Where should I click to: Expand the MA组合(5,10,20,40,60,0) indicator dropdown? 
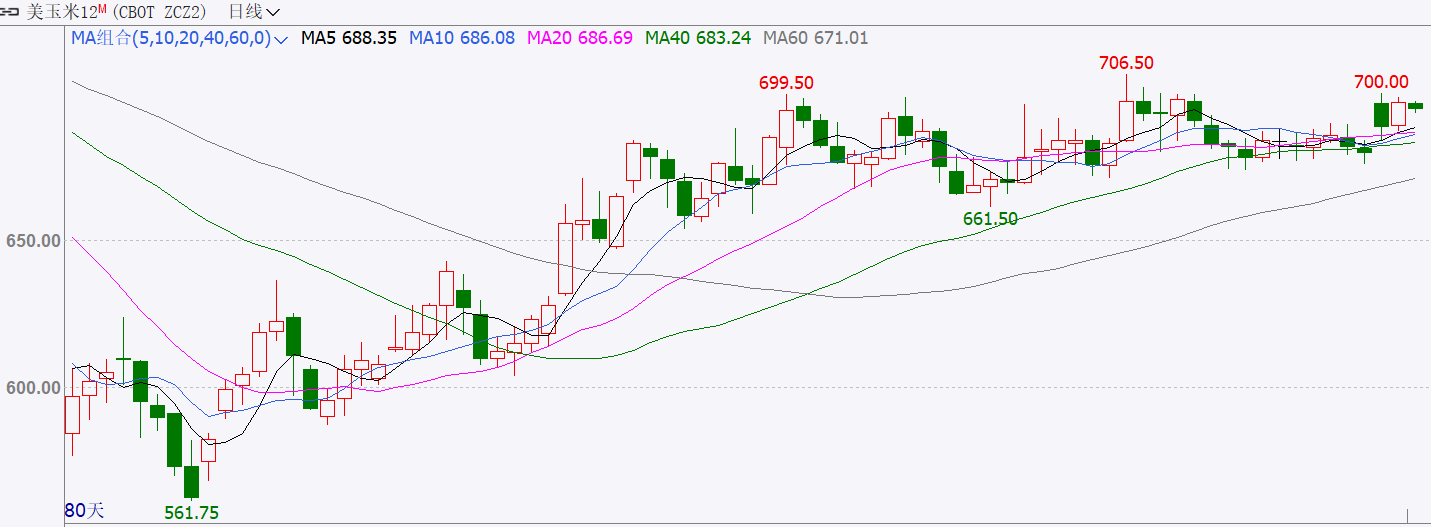pyautogui.click(x=179, y=38)
